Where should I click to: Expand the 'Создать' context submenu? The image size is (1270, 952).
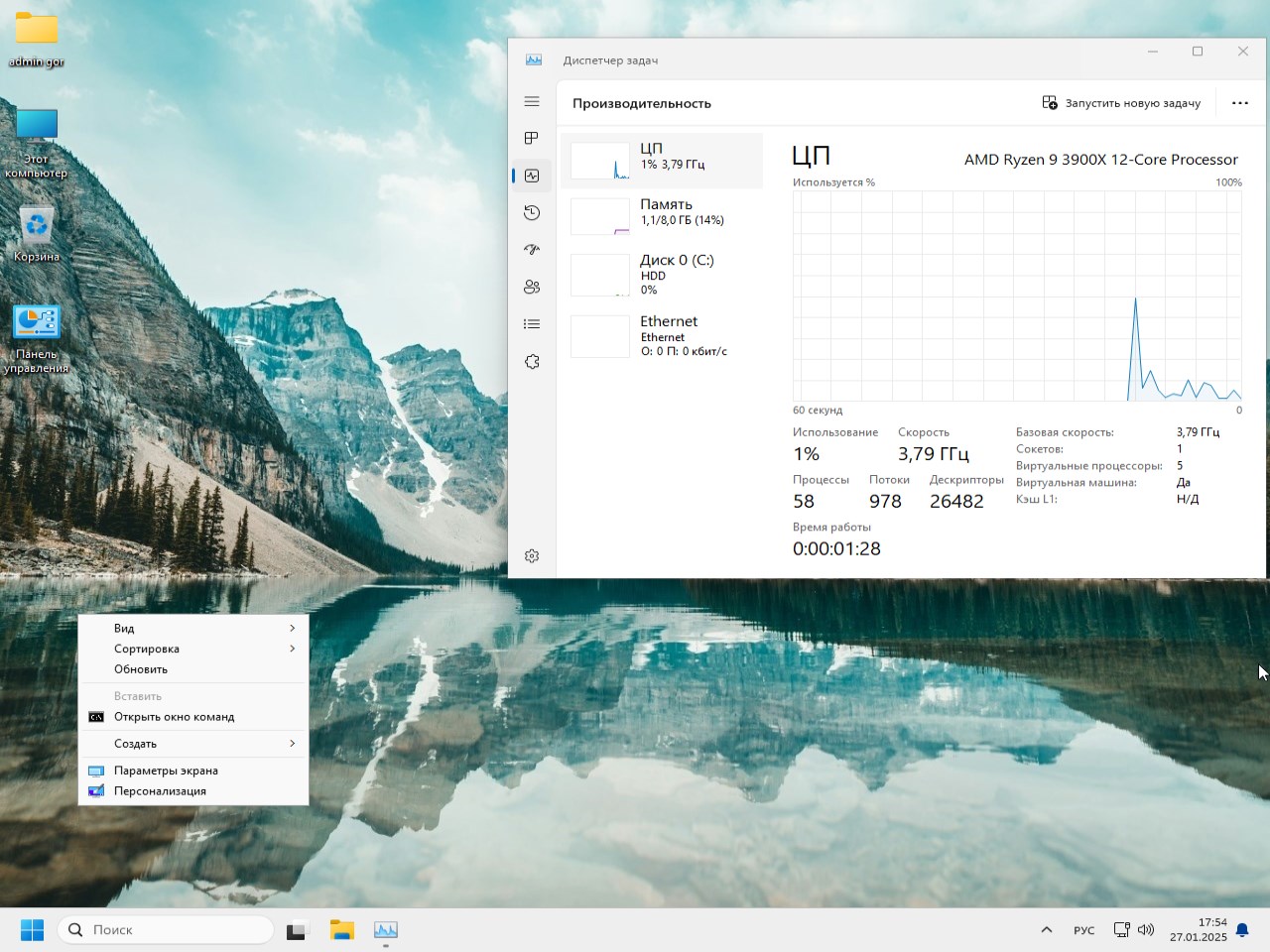click(x=193, y=744)
